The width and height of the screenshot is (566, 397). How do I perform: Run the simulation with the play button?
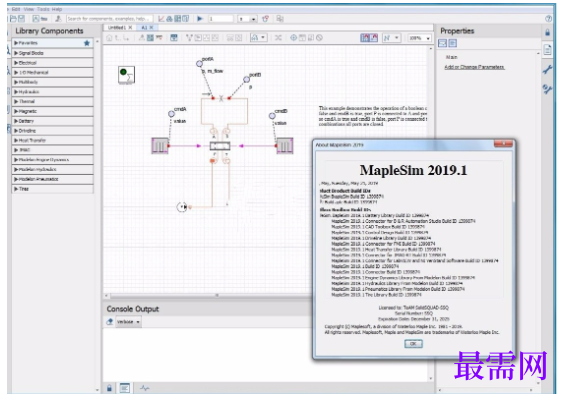200,18
